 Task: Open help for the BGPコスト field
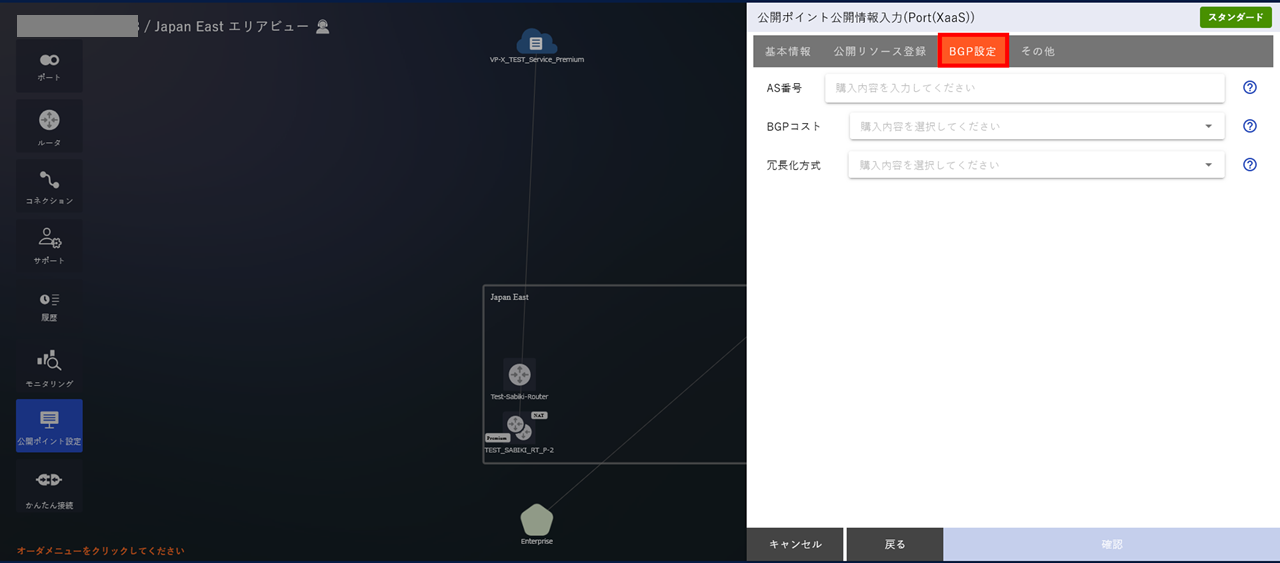tap(1249, 126)
